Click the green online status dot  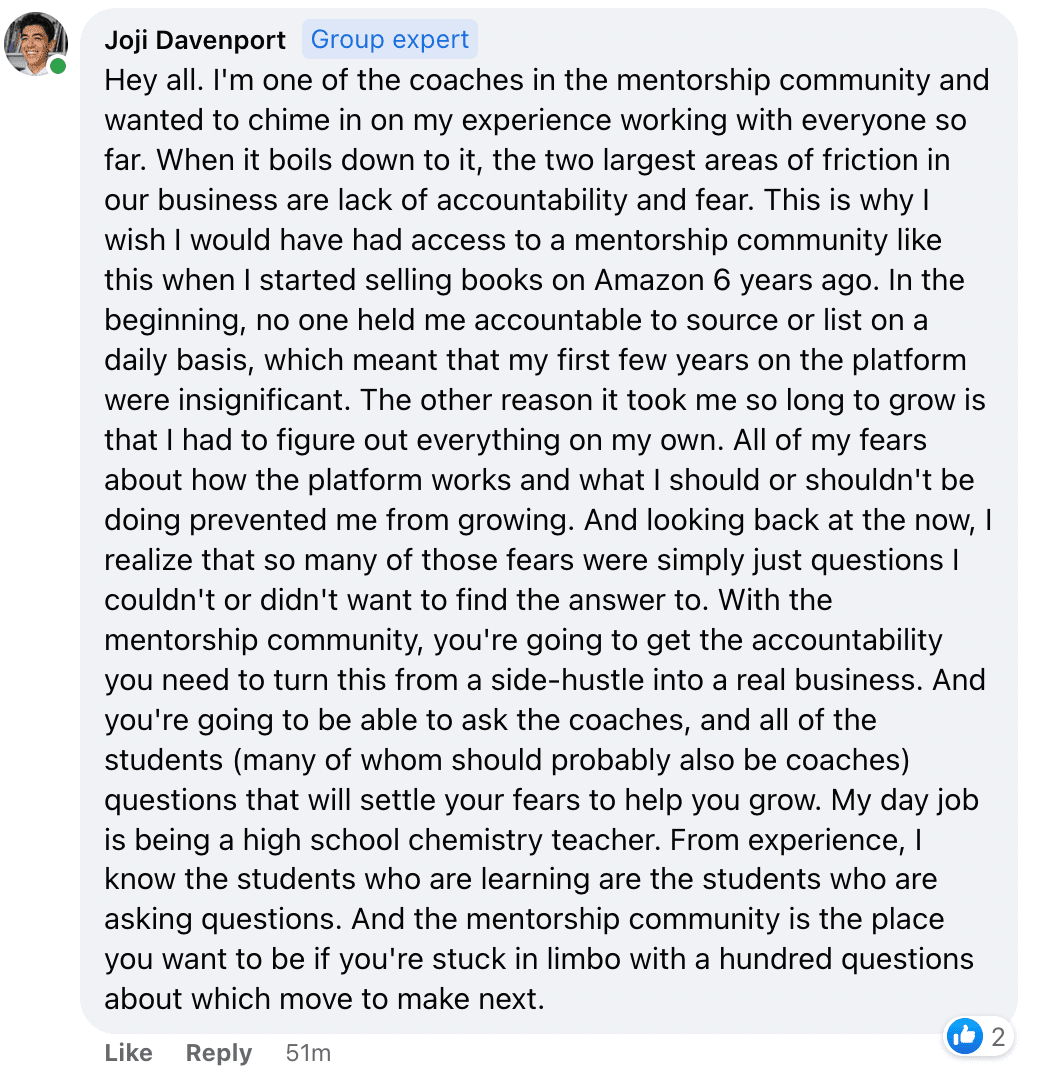click(59, 67)
